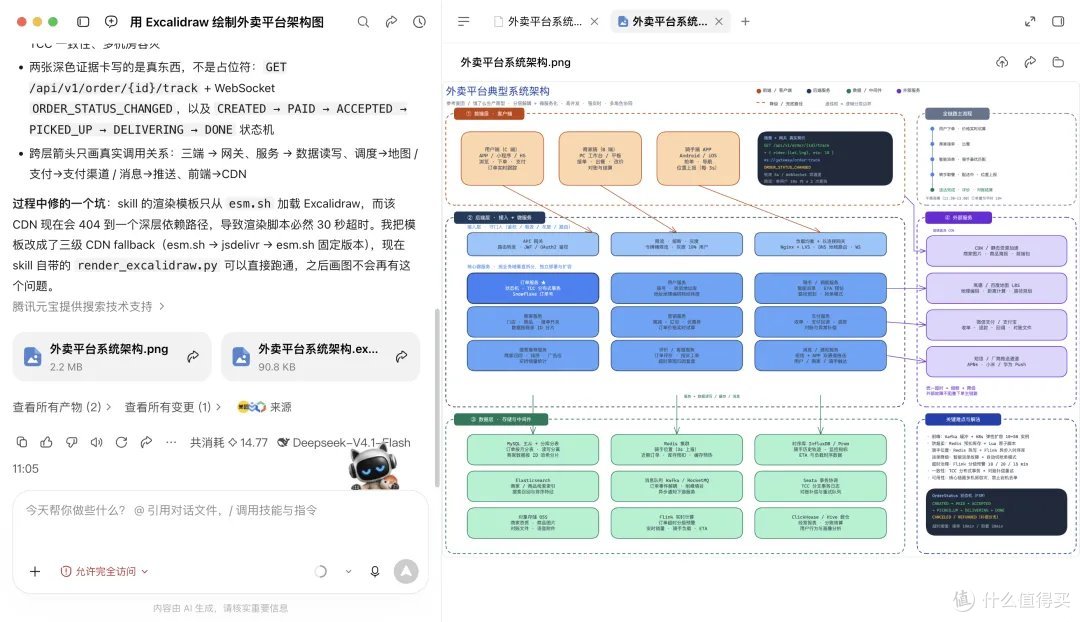Click the chat pane vertical scrollbar
The height and width of the screenshot is (622, 1080).
pos(437,397)
